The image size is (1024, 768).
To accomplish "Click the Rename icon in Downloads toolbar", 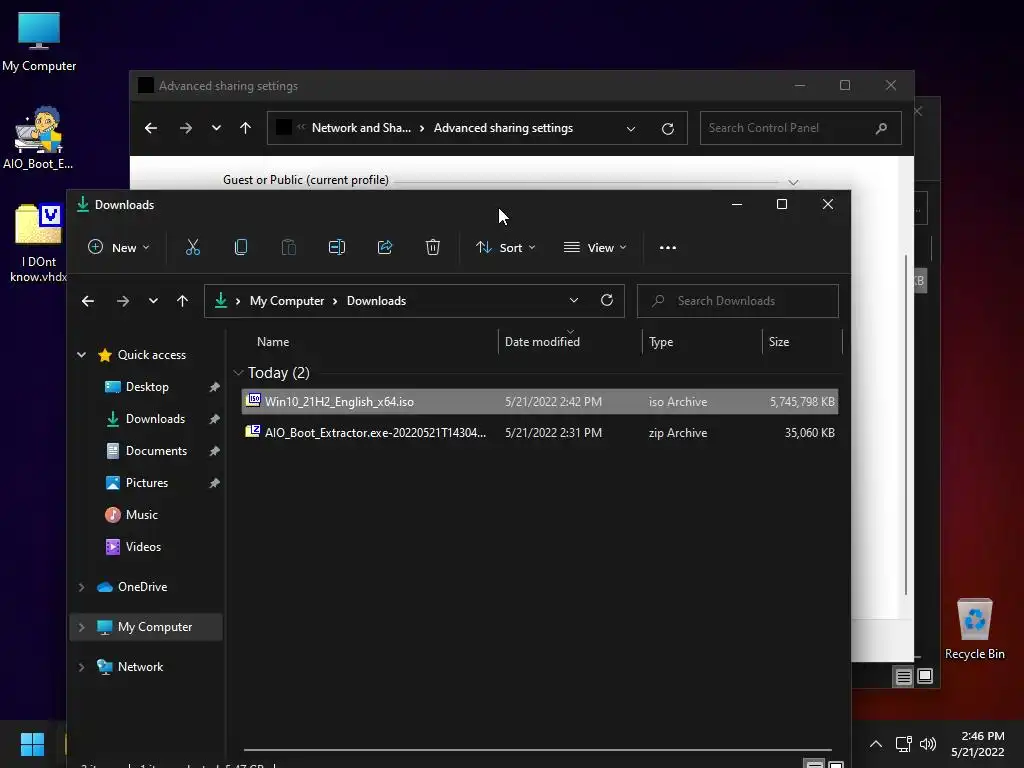I will (337, 248).
